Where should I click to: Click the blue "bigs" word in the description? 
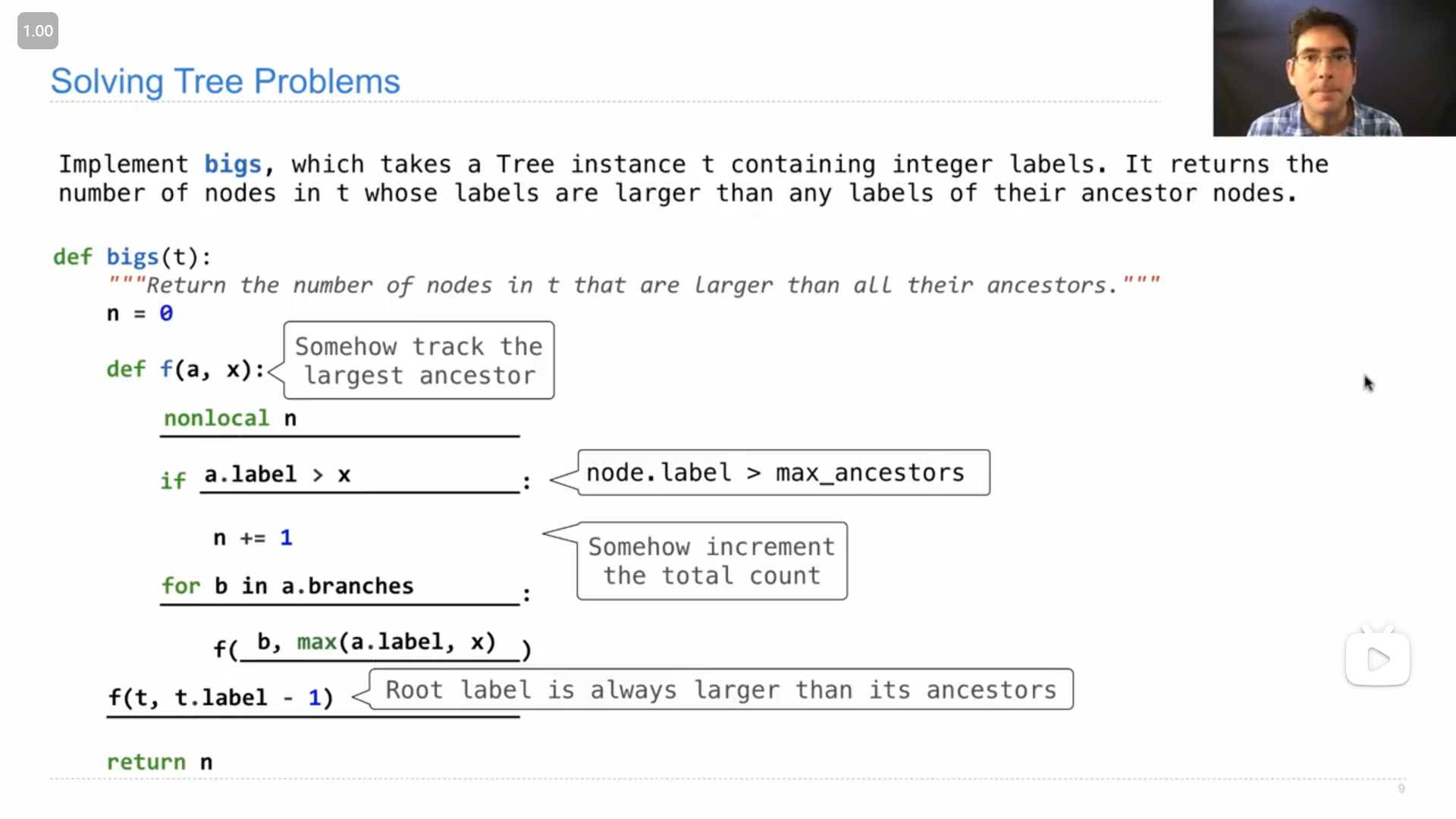(x=233, y=165)
